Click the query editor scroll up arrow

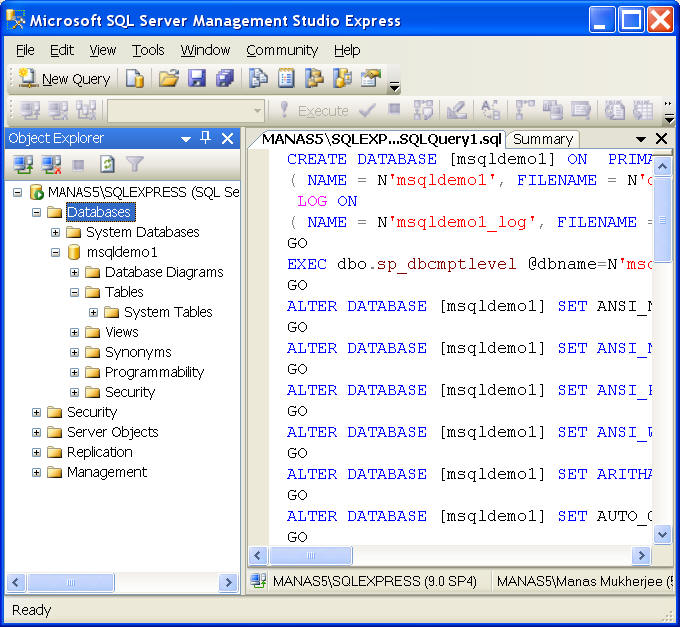662,167
